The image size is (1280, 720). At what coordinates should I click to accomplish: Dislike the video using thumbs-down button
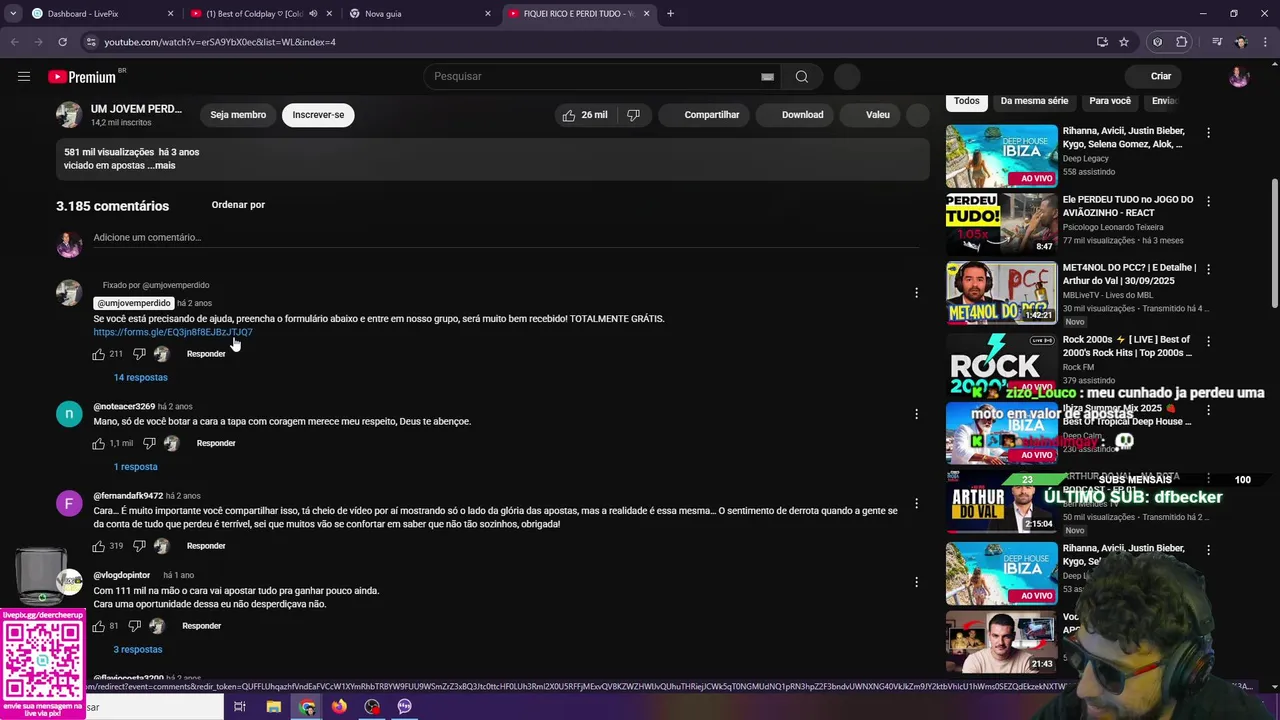633,115
